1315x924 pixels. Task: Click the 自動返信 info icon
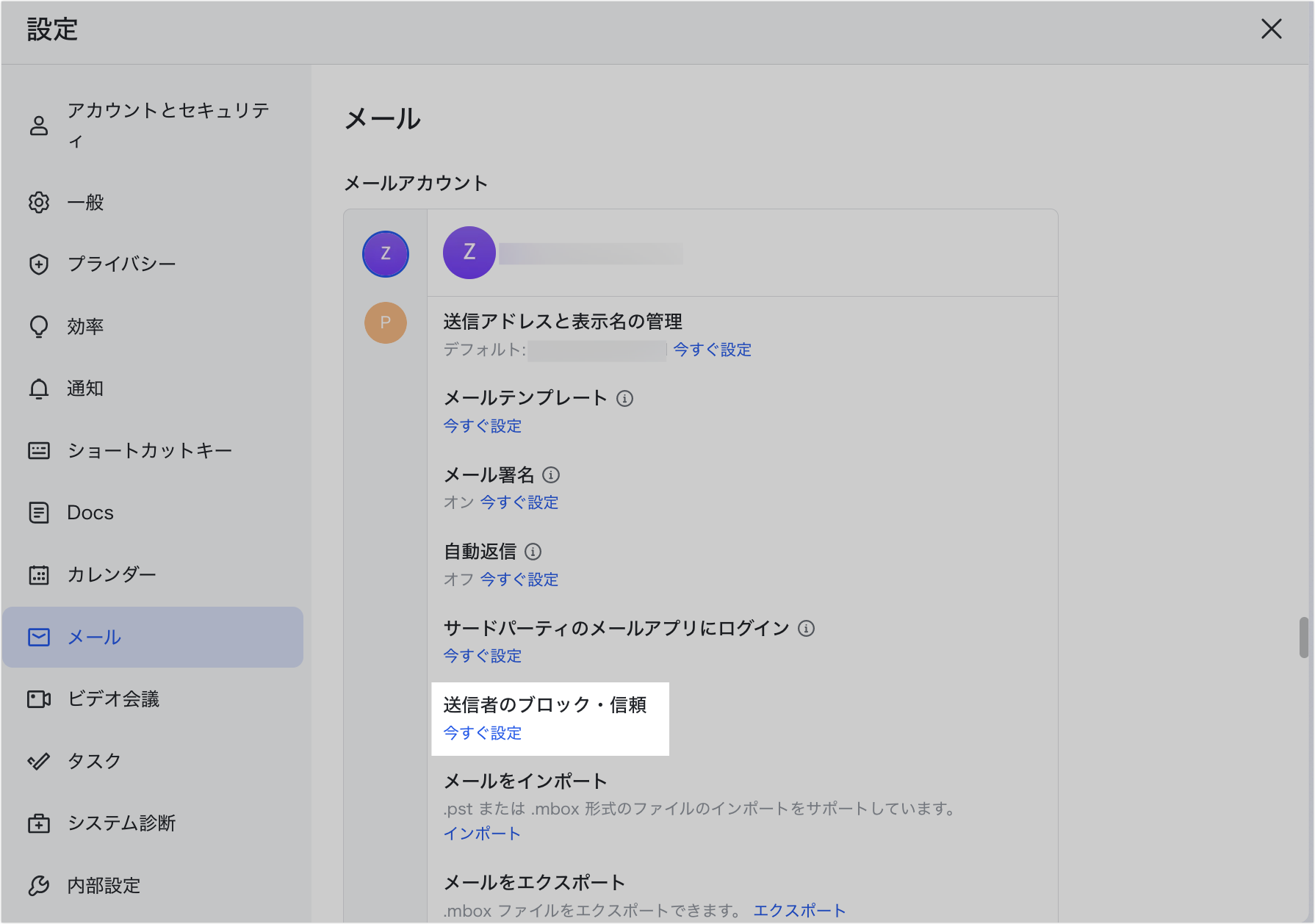point(533,552)
